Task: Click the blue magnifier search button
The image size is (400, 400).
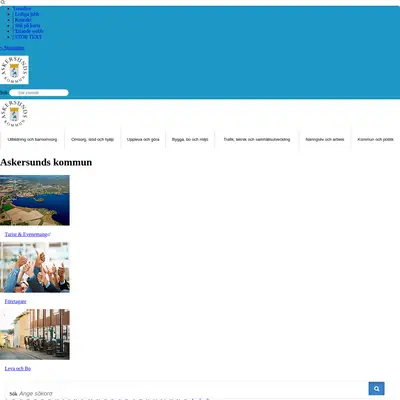Action: pos(376,388)
